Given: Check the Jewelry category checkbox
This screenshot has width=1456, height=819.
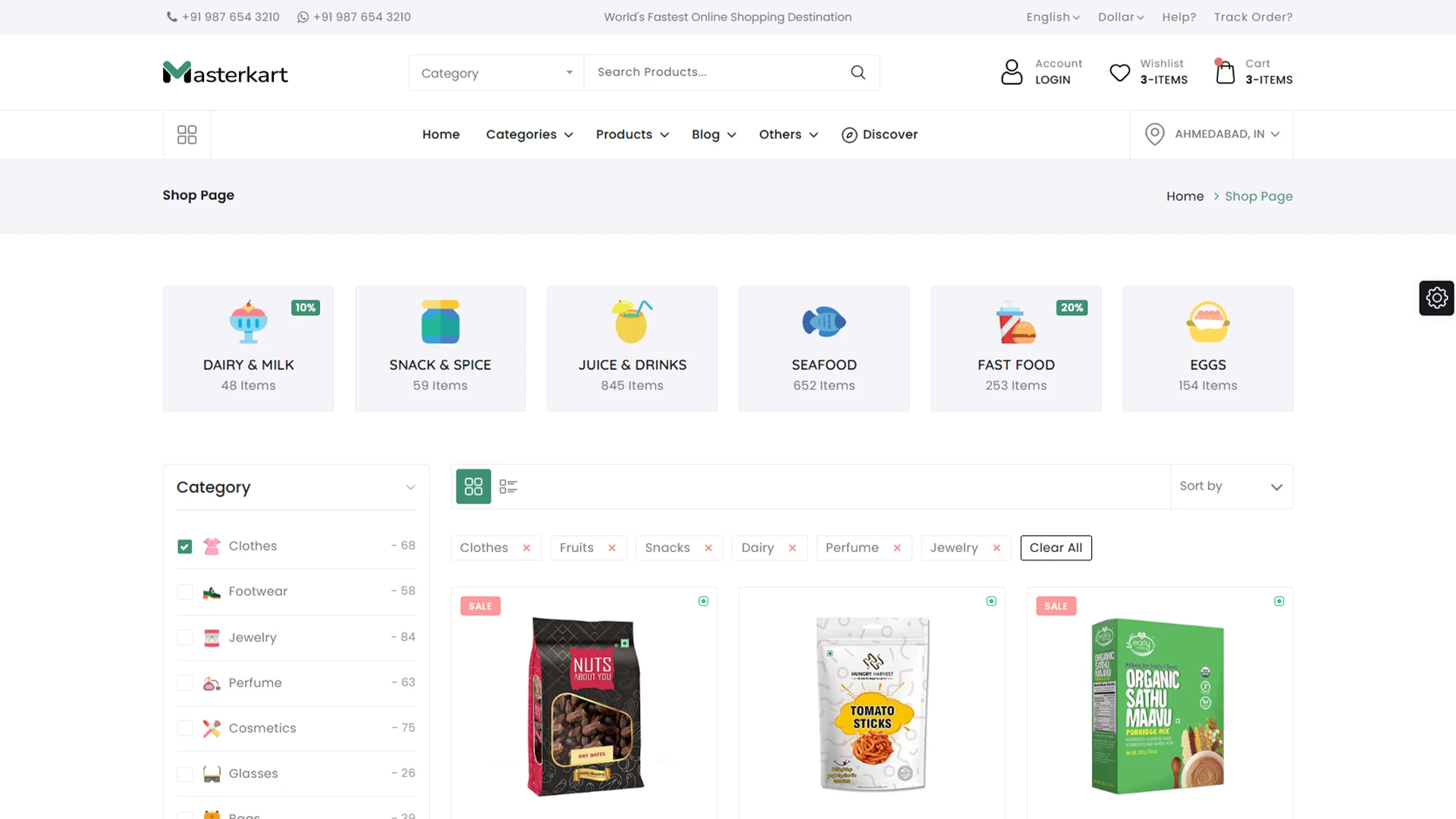Looking at the screenshot, I should pyautogui.click(x=184, y=638).
